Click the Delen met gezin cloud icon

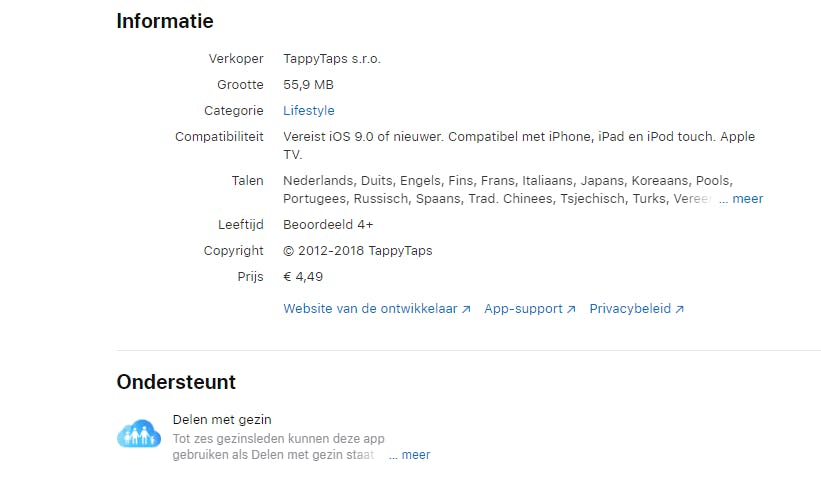pyautogui.click(x=139, y=435)
